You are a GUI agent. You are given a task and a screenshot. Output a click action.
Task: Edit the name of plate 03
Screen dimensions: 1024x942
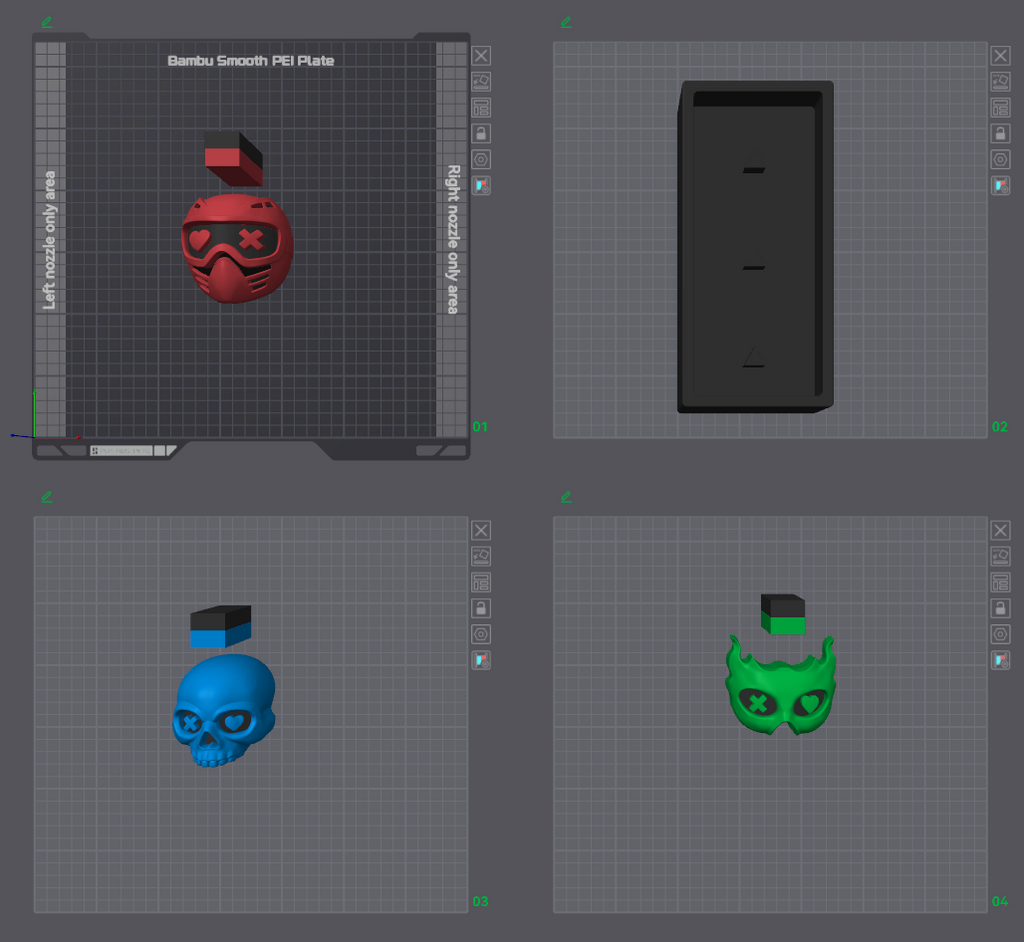click(46, 497)
